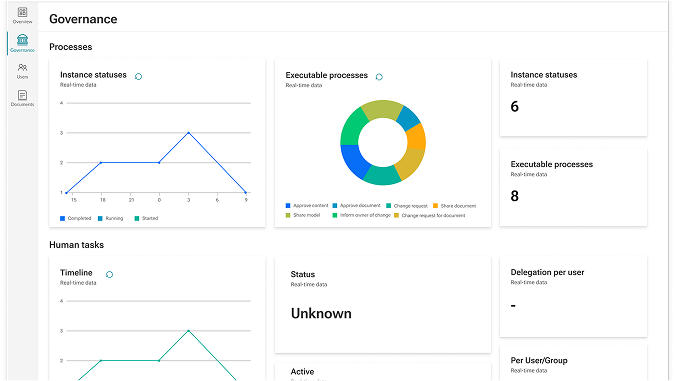Toggle the Completed series in legend

coord(76,218)
